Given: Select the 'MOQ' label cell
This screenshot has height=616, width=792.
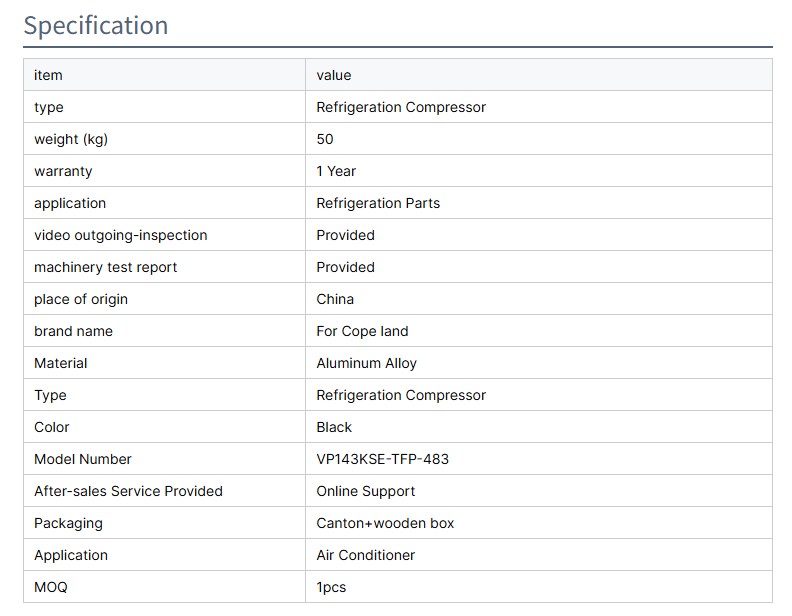Looking at the screenshot, I should pos(51,587).
